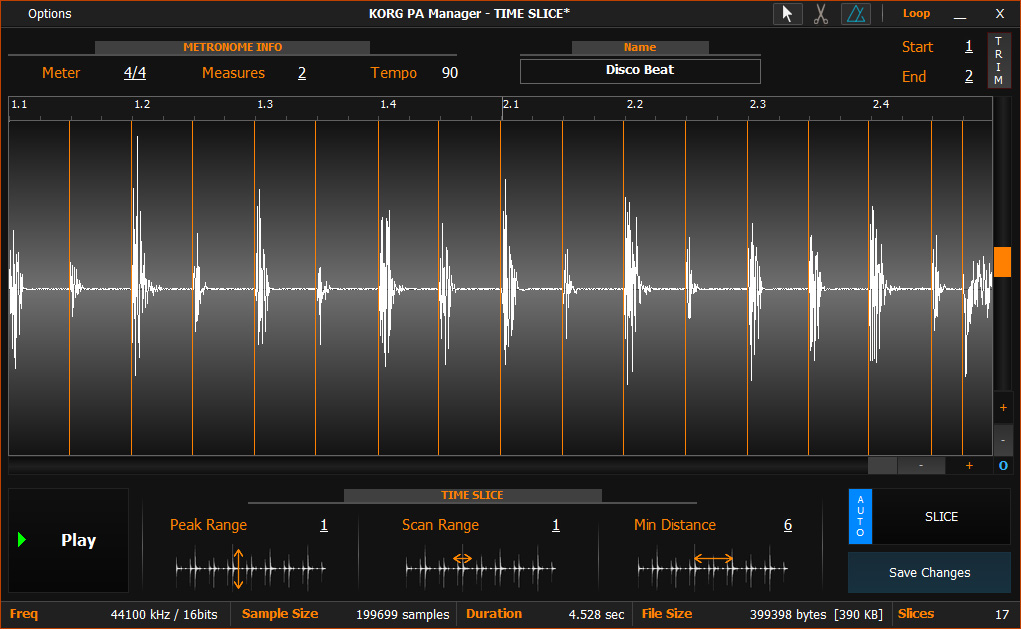Click the Peak Range label

click(208, 525)
